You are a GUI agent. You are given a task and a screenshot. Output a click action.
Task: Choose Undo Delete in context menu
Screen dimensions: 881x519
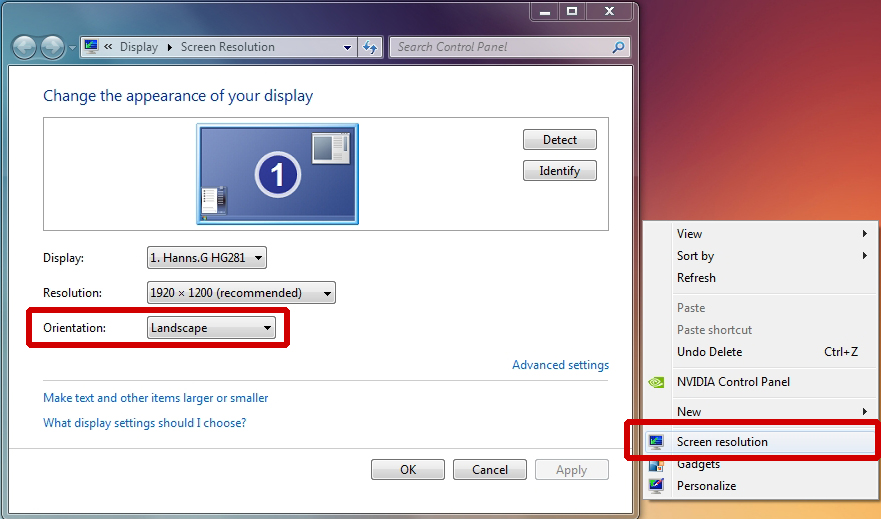[x=761, y=352]
